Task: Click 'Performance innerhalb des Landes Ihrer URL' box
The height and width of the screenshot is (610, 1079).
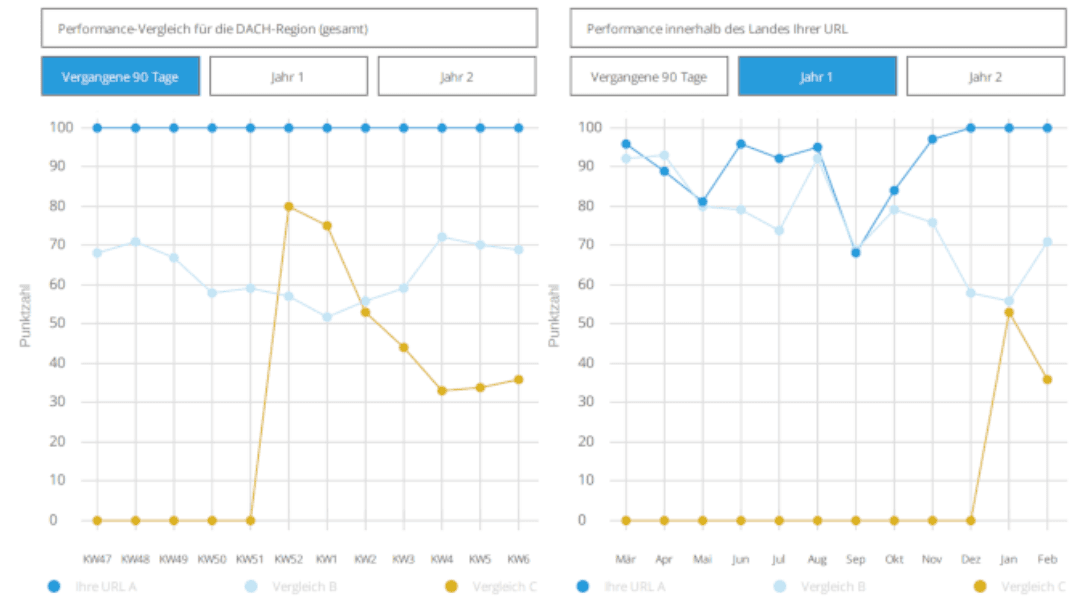Action: (x=817, y=29)
